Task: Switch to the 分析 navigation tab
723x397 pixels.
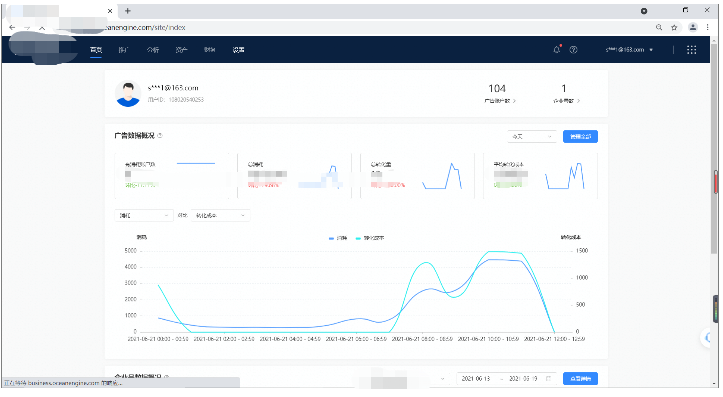Action: [x=153, y=50]
